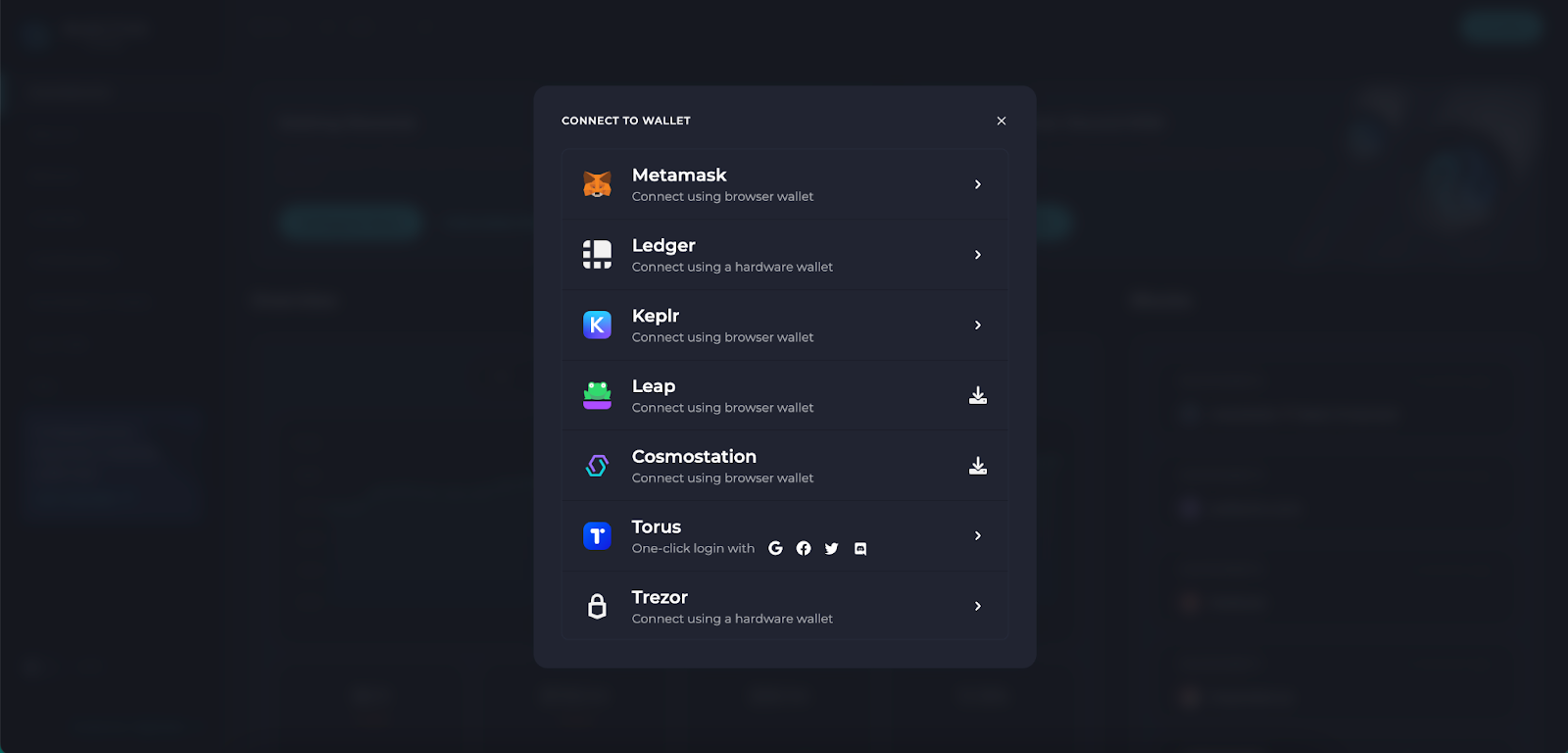Select the Torus wallet name

click(x=657, y=527)
